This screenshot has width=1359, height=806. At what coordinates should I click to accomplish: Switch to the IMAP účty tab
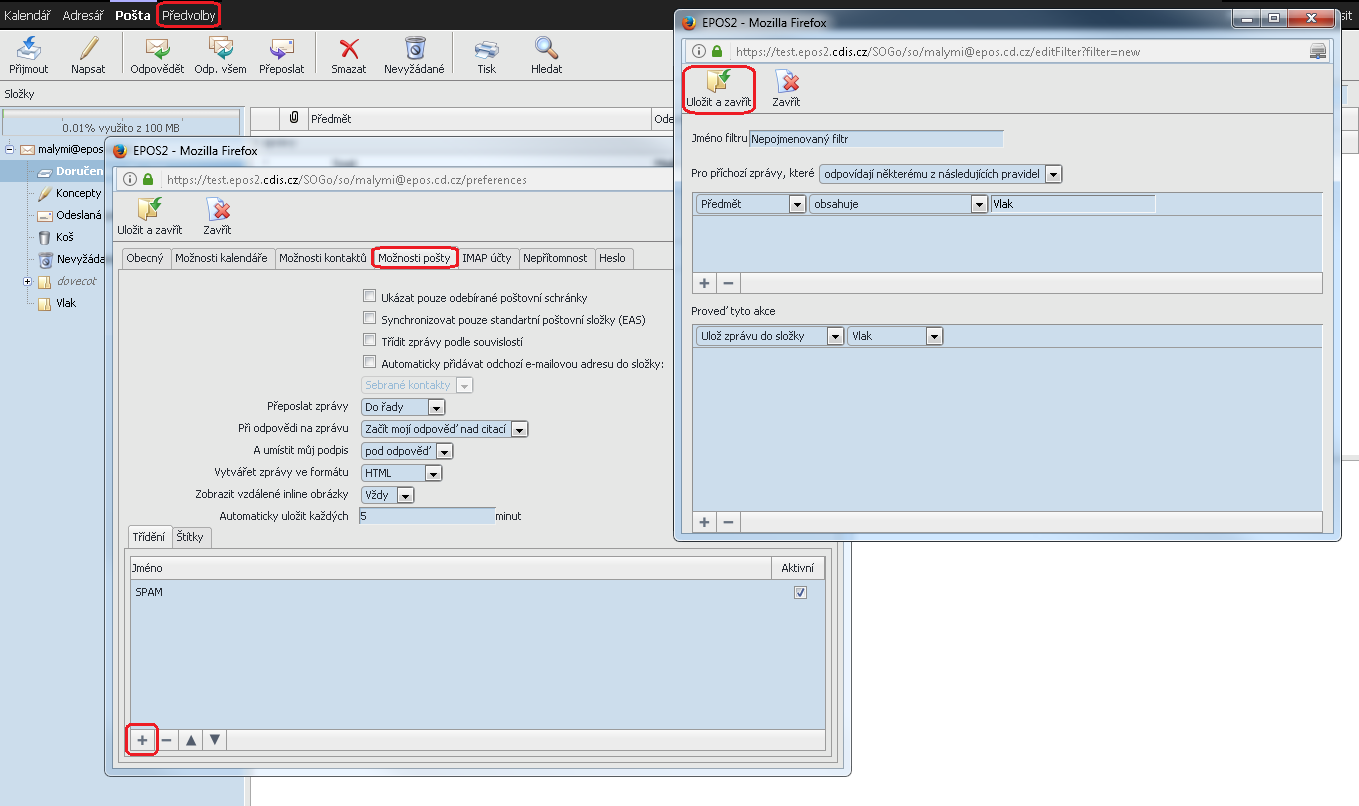point(487,258)
